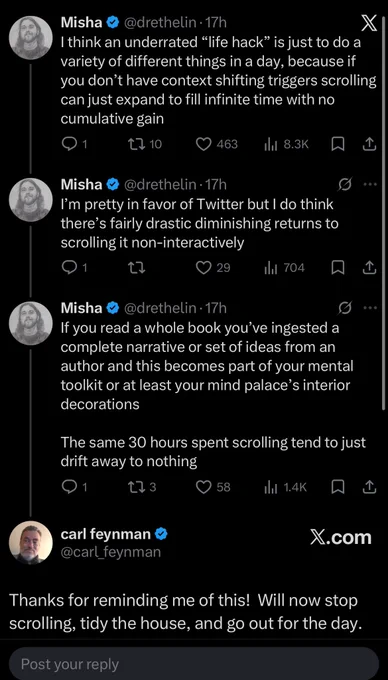Image resolution: width=388 pixels, height=680 pixels.
Task: Open more options on third tweet
Action: (x=370, y=308)
